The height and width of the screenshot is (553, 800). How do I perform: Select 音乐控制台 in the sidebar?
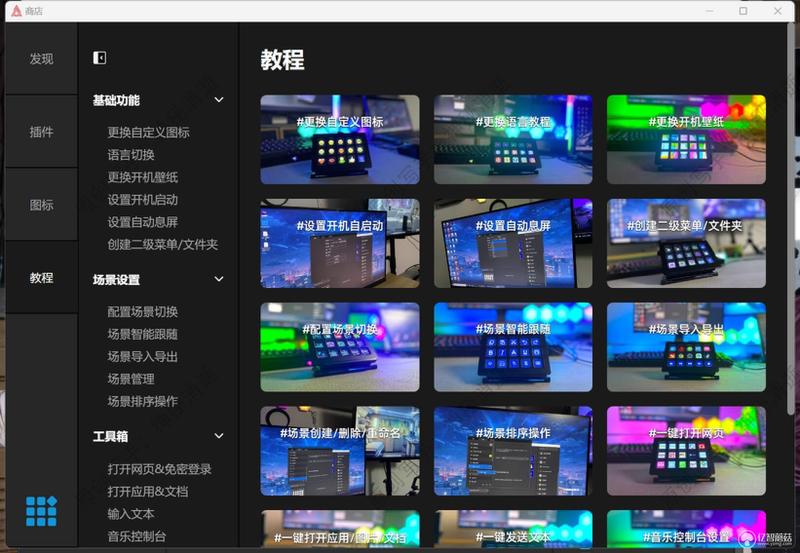pyautogui.click(x=137, y=537)
